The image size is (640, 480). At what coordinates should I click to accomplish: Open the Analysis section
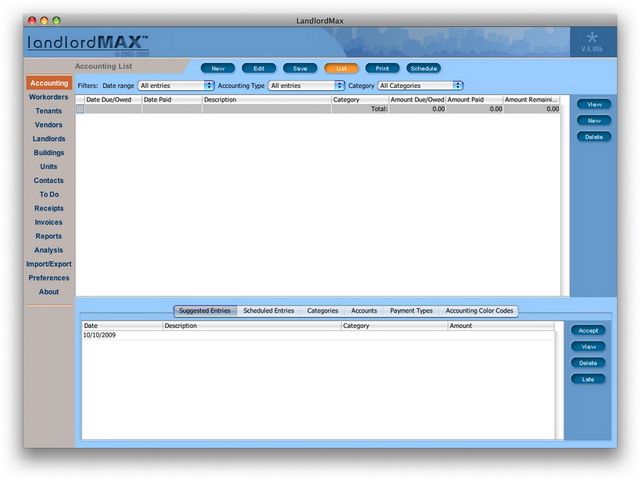(x=49, y=250)
